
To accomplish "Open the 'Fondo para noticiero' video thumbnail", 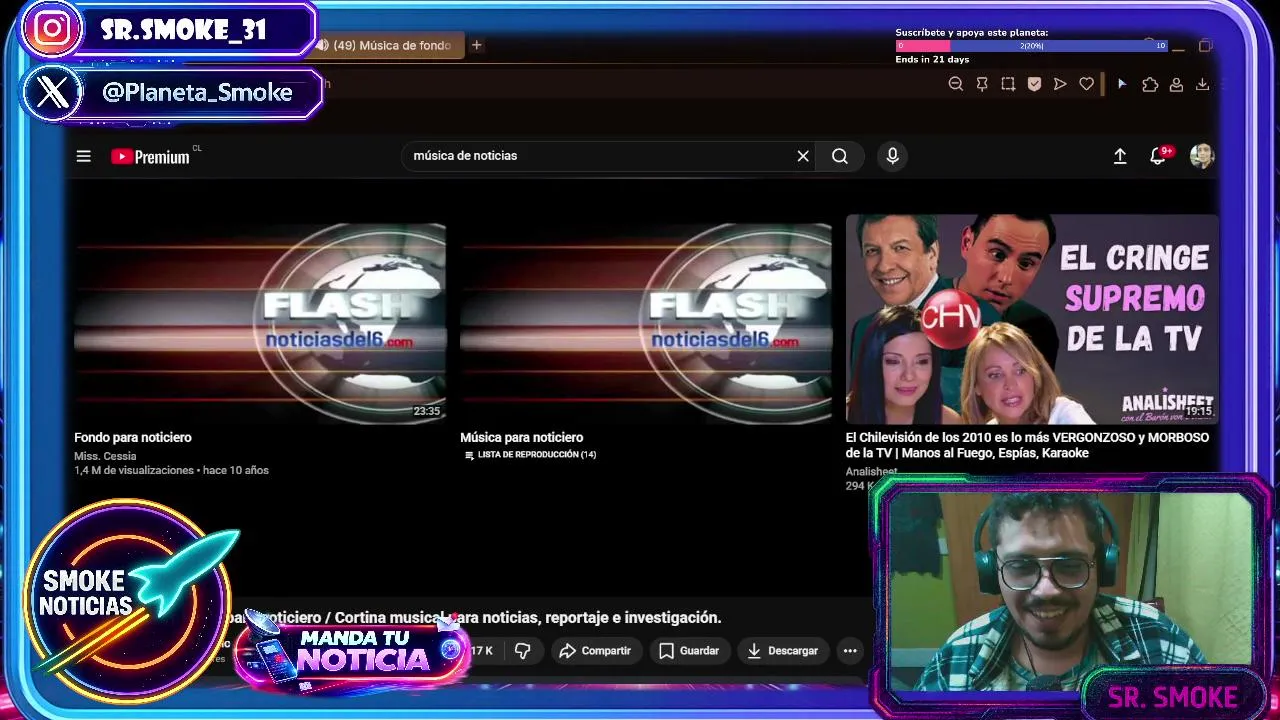I will (260, 322).
